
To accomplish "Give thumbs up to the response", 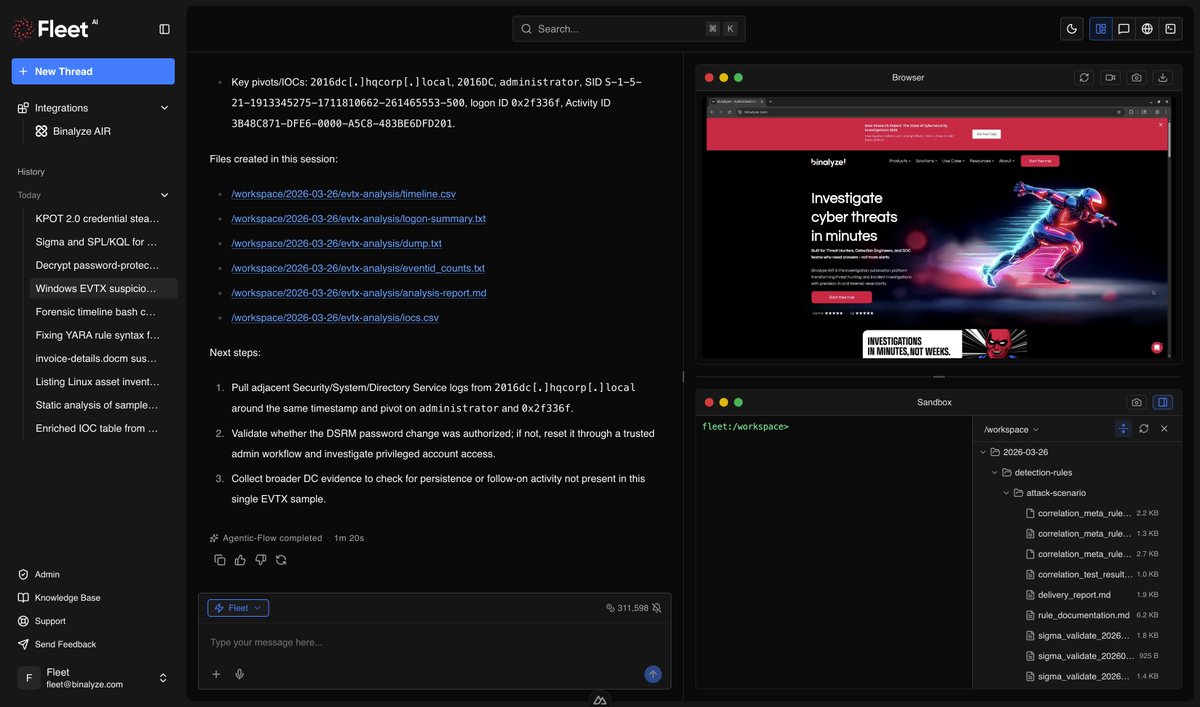I will (240, 560).
